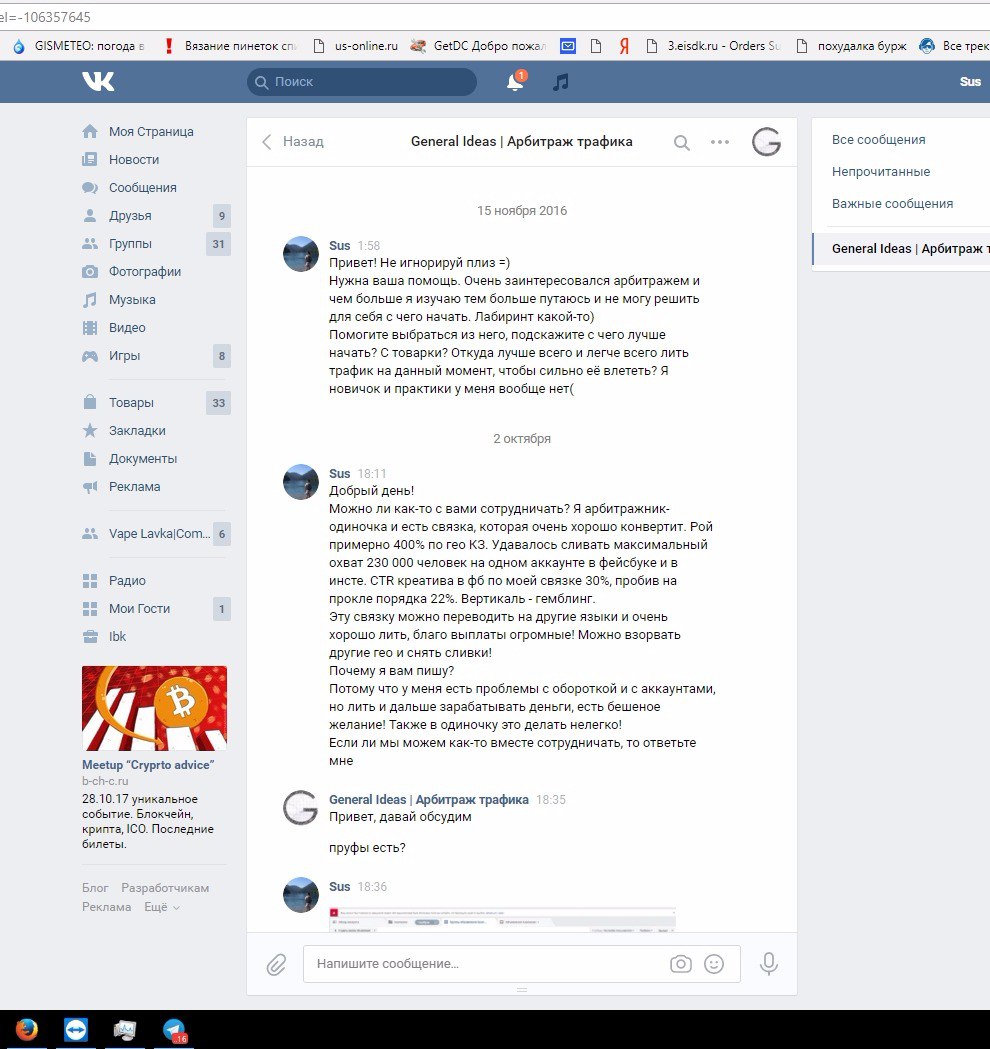Click the paperclip attach icon
This screenshot has width=990, height=1049.
pos(276,964)
